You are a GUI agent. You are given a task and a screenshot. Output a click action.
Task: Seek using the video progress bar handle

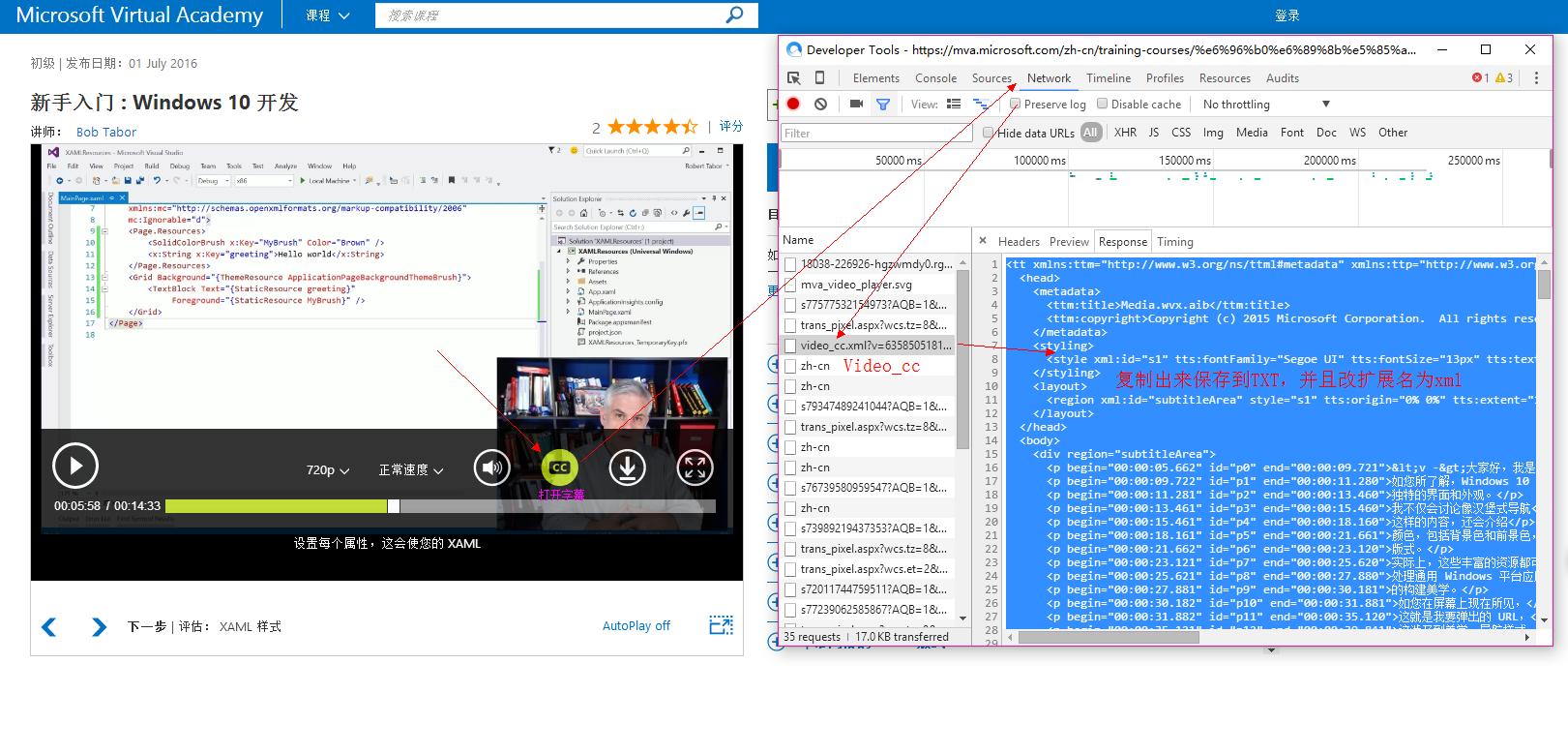tap(394, 506)
